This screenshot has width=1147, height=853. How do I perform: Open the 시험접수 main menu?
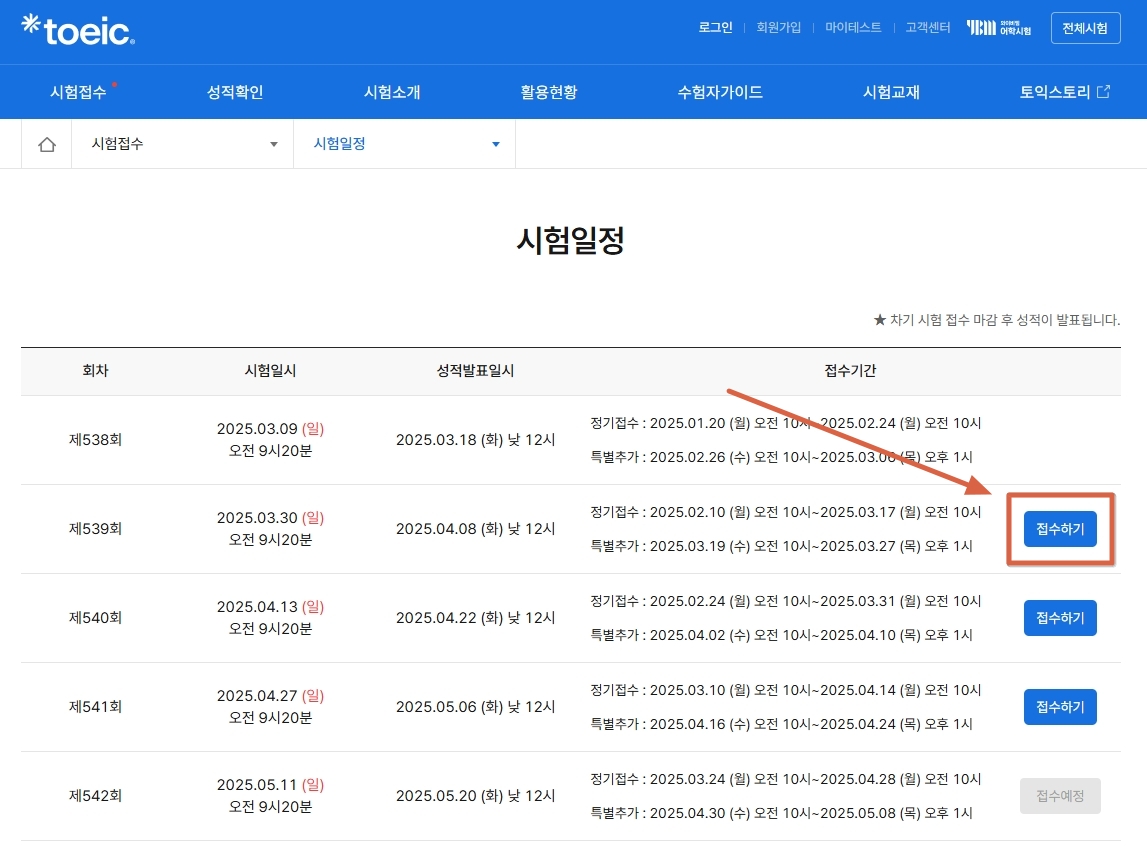coord(78,92)
